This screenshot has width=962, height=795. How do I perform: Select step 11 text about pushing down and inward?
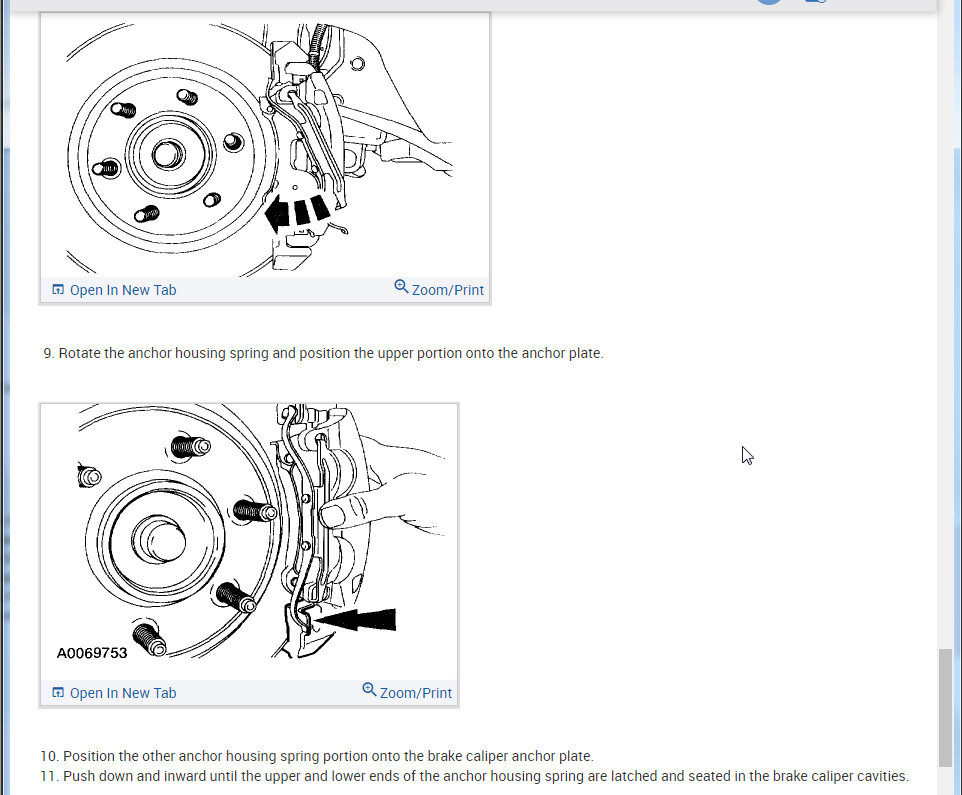coord(474,776)
